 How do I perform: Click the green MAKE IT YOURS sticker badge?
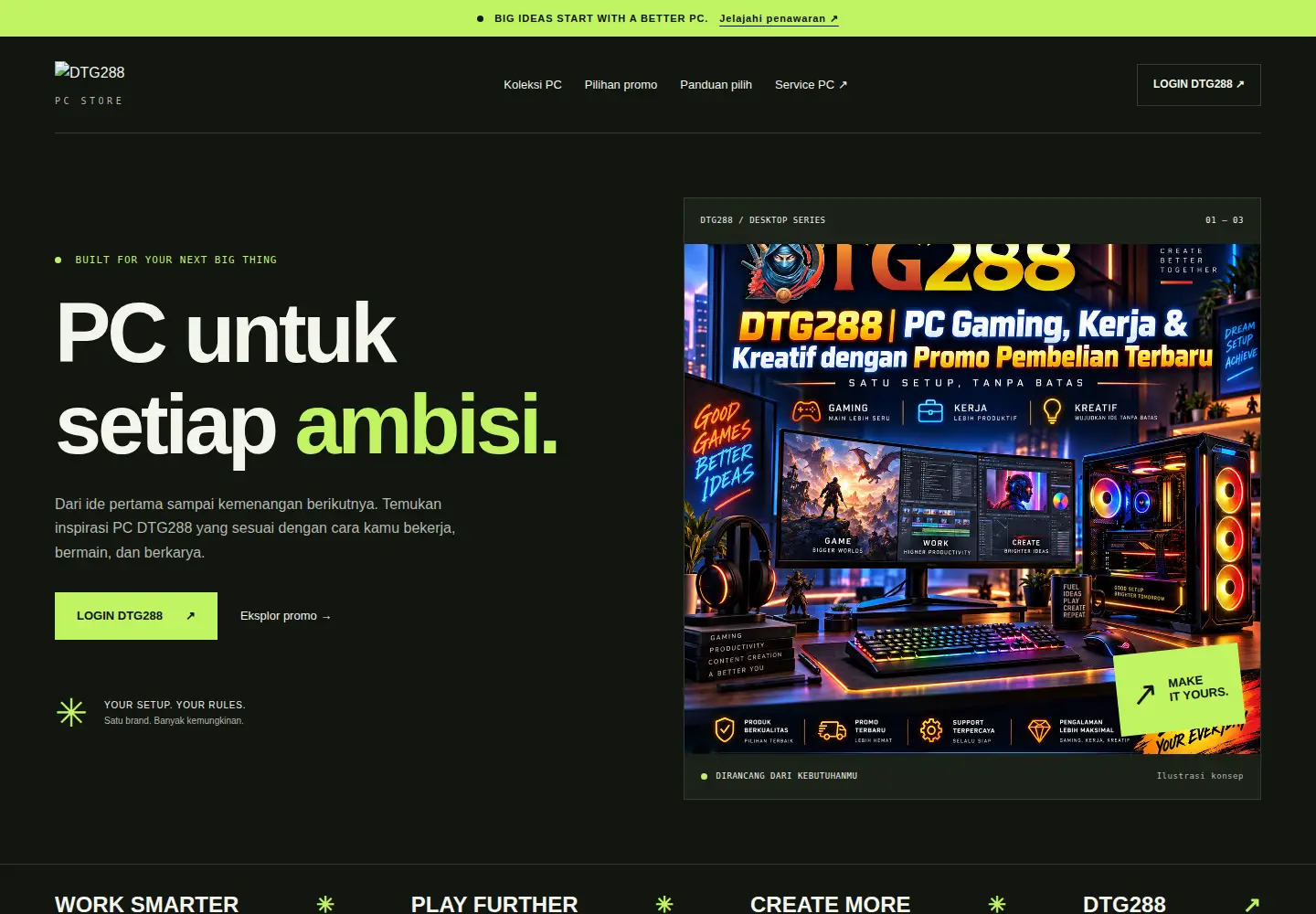(1181, 690)
